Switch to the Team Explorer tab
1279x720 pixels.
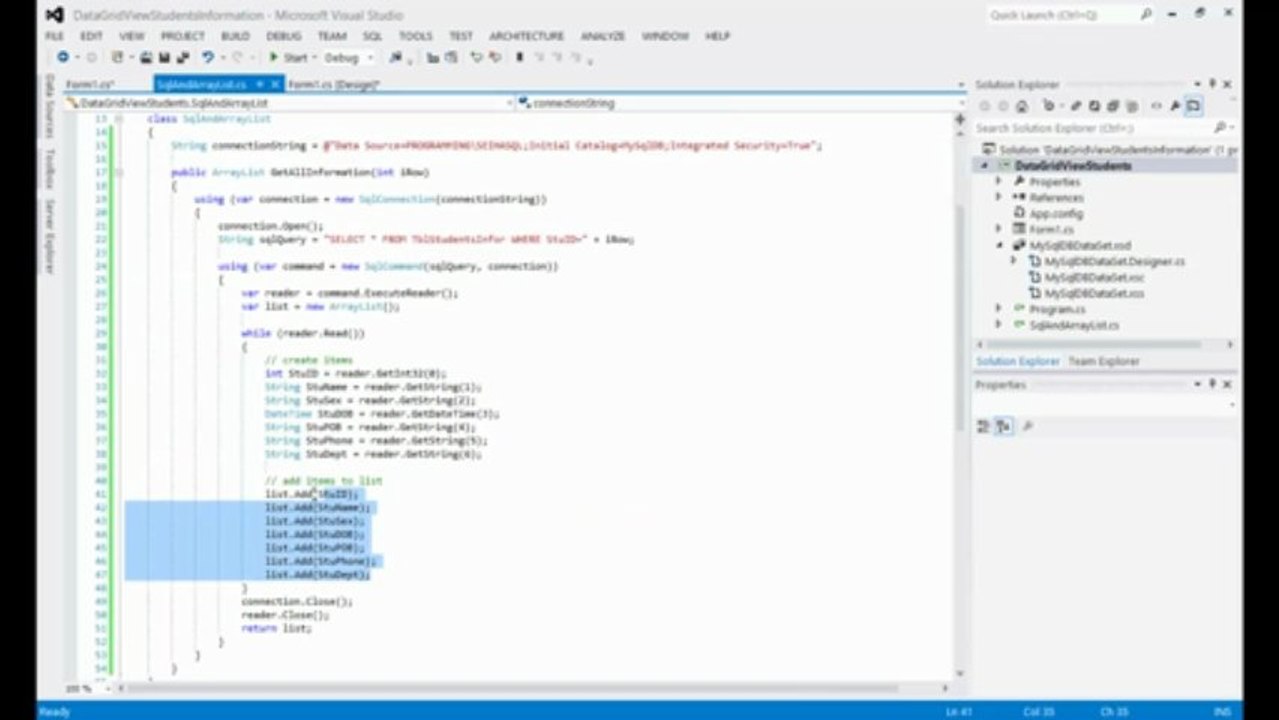pos(1104,361)
